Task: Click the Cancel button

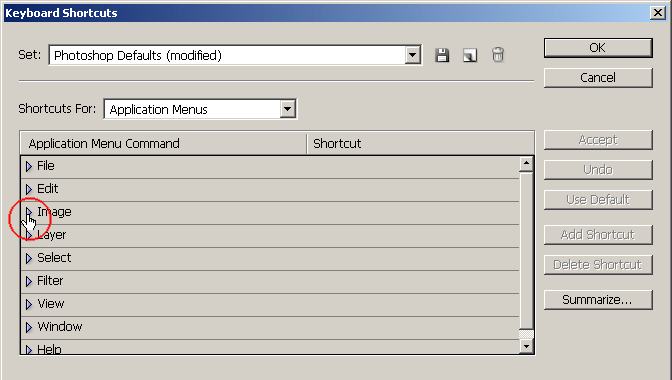Action: click(598, 78)
